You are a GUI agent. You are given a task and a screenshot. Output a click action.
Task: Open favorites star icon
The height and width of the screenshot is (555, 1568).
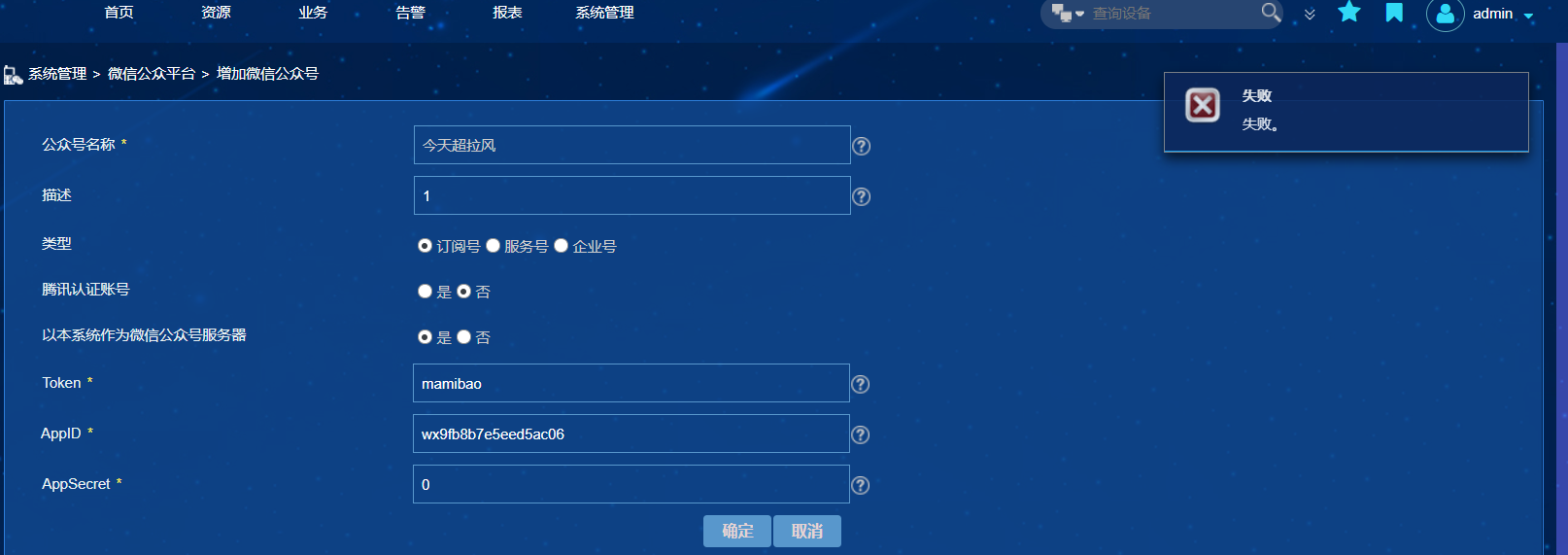pos(1349,12)
